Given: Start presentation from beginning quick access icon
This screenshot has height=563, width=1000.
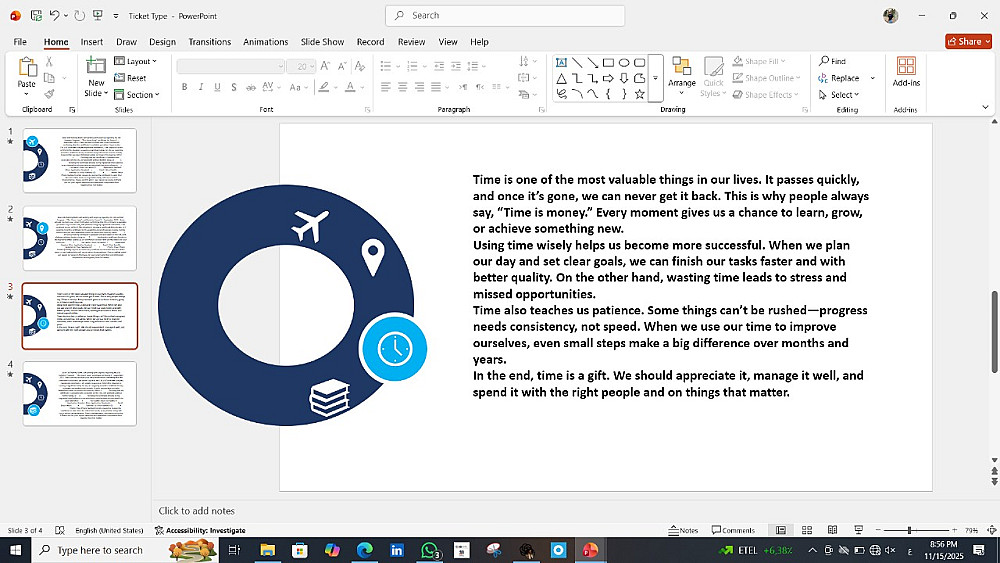Looking at the screenshot, I should (x=98, y=15).
